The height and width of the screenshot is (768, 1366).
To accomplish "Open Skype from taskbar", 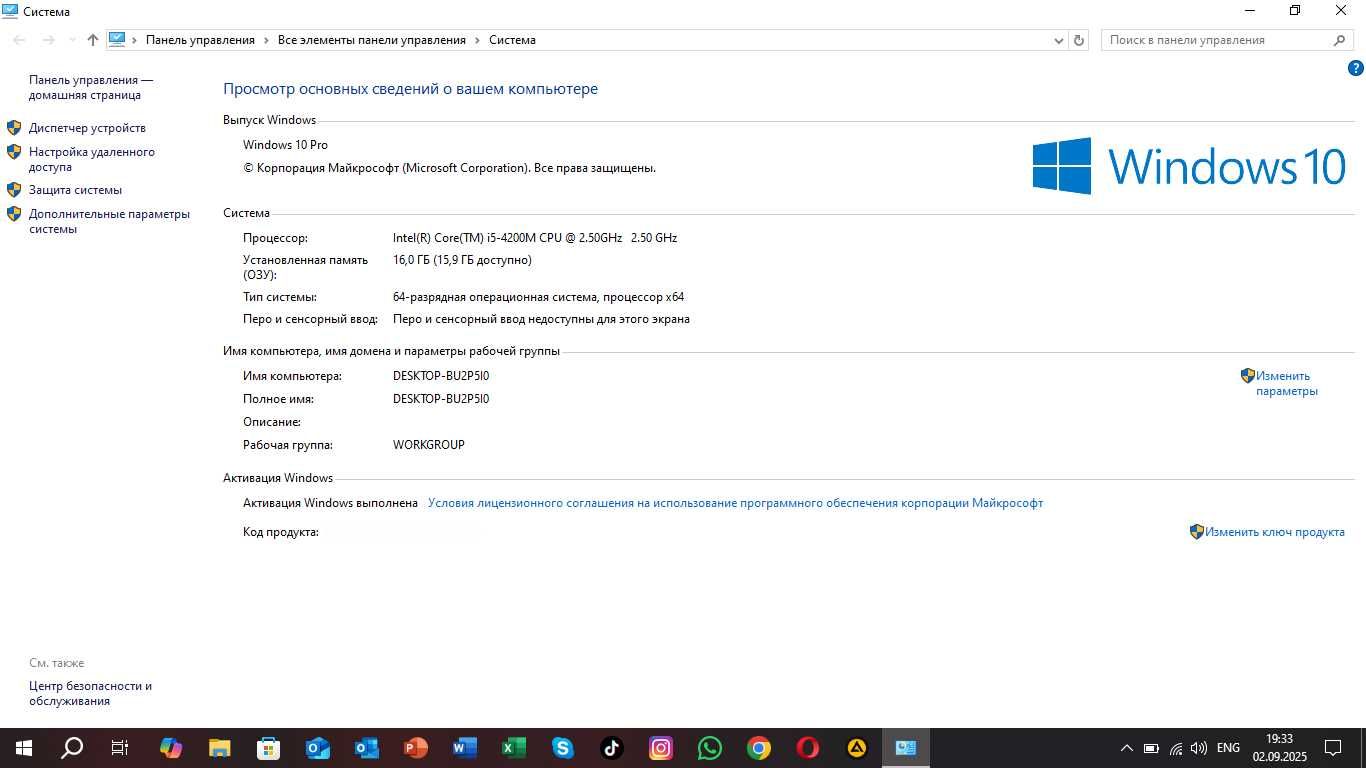I will pos(563,748).
